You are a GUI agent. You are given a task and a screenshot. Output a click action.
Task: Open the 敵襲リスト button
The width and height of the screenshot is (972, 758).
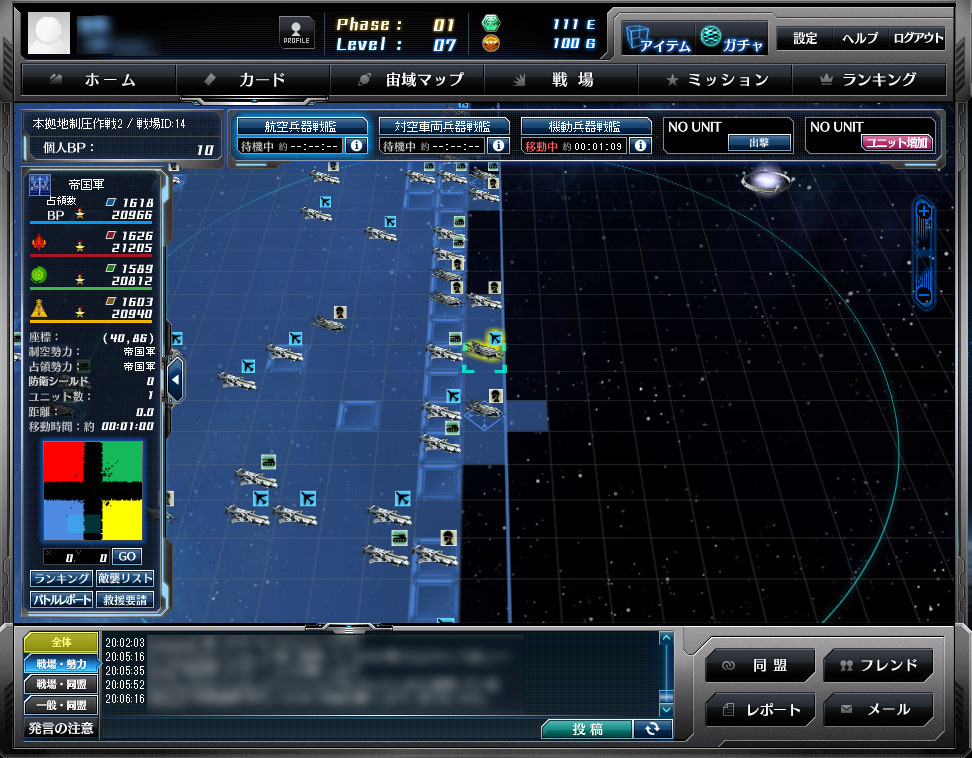click(x=125, y=579)
